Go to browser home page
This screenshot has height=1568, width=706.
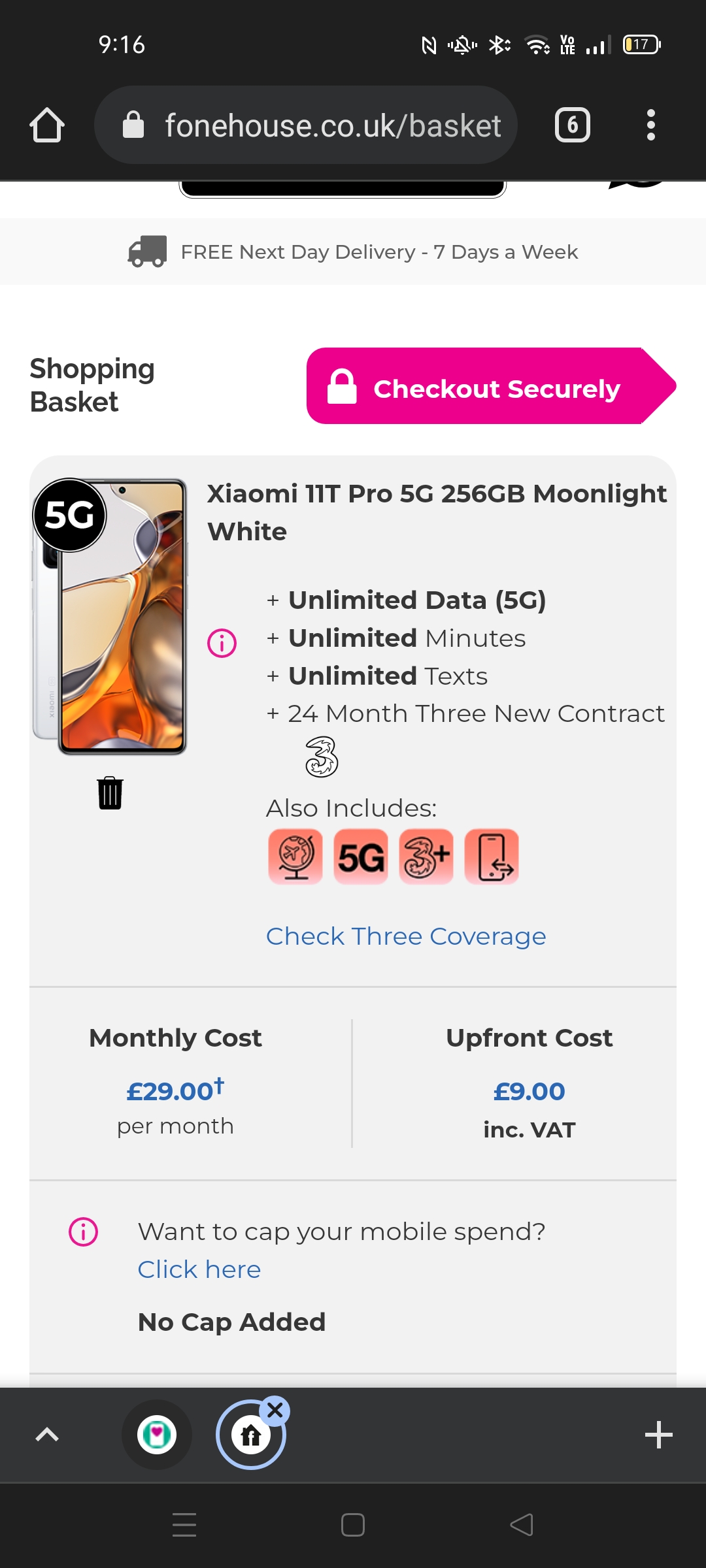pyautogui.click(x=47, y=125)
